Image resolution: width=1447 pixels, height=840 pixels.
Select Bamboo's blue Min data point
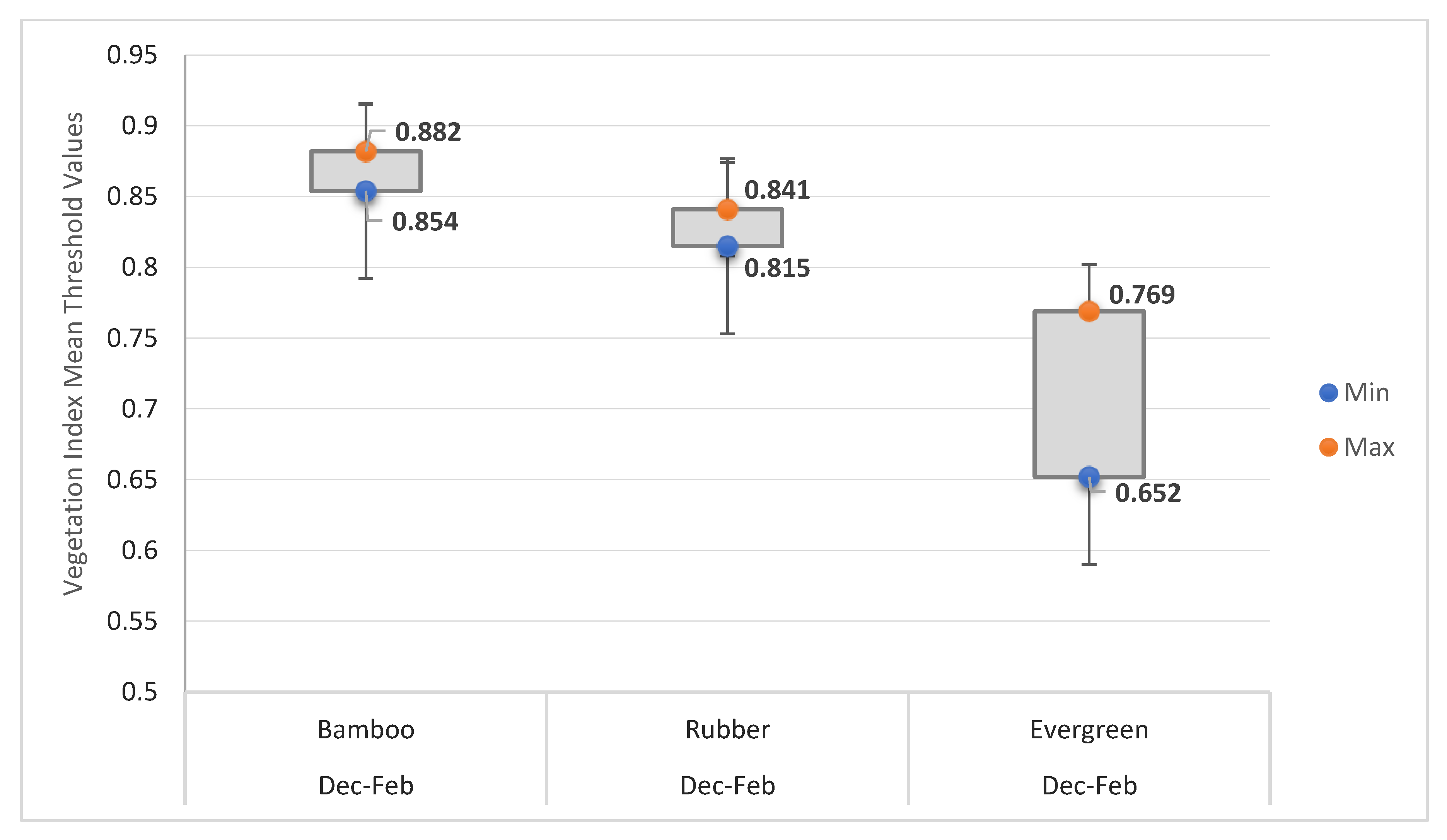366,191
